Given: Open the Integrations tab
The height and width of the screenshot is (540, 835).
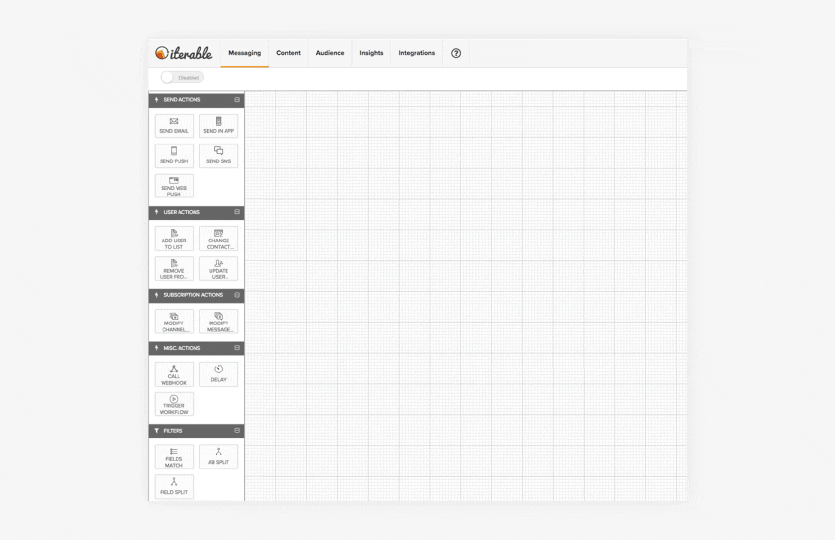Looking at the screenshot, I should pyautogui.click(x=416, y=53).
